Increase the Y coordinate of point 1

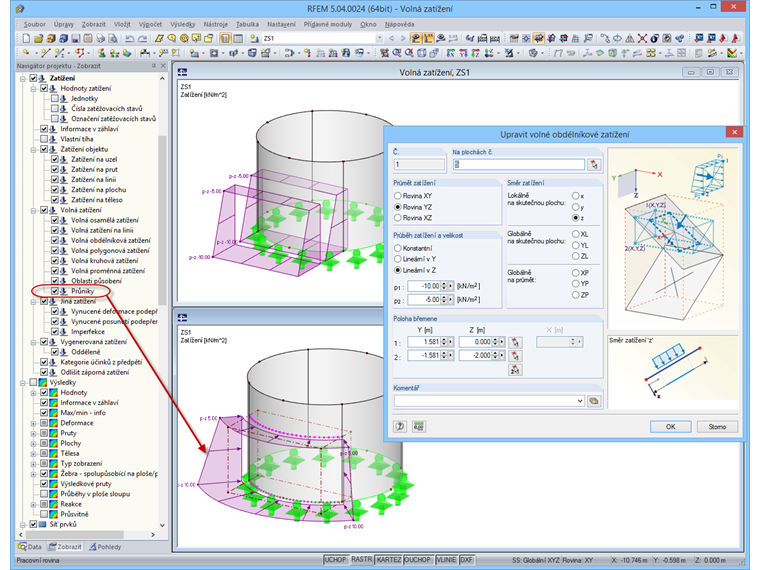444,340
